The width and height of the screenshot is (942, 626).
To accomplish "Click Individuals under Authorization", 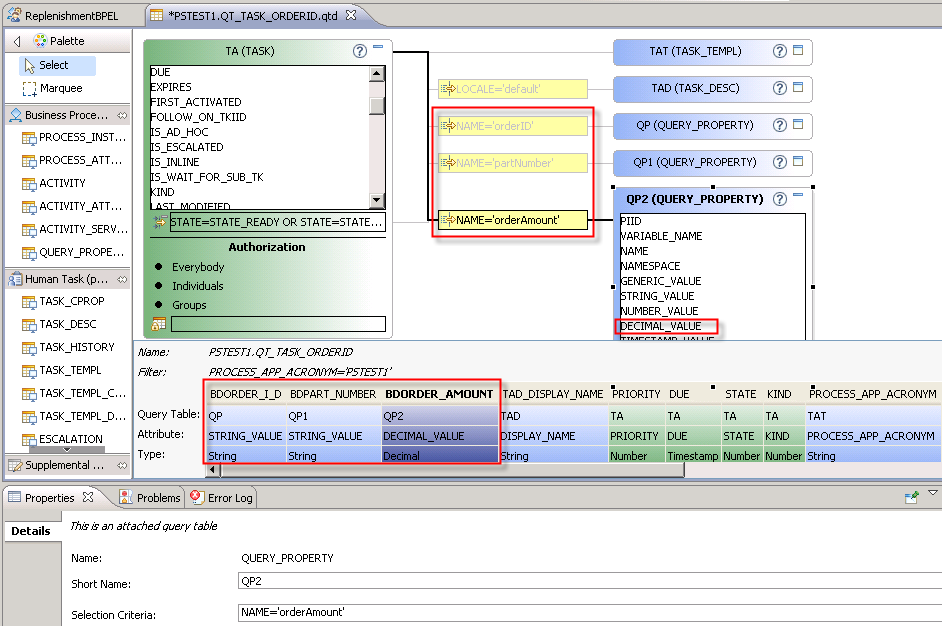I will 198,286.
